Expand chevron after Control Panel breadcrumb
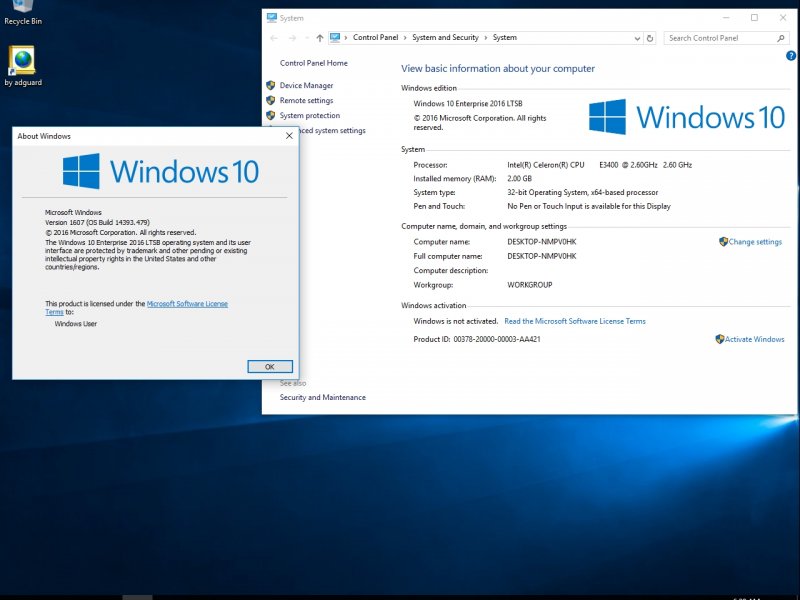This screenshot has width=800, height=600. pyautogui.click(x=406, y=38)
